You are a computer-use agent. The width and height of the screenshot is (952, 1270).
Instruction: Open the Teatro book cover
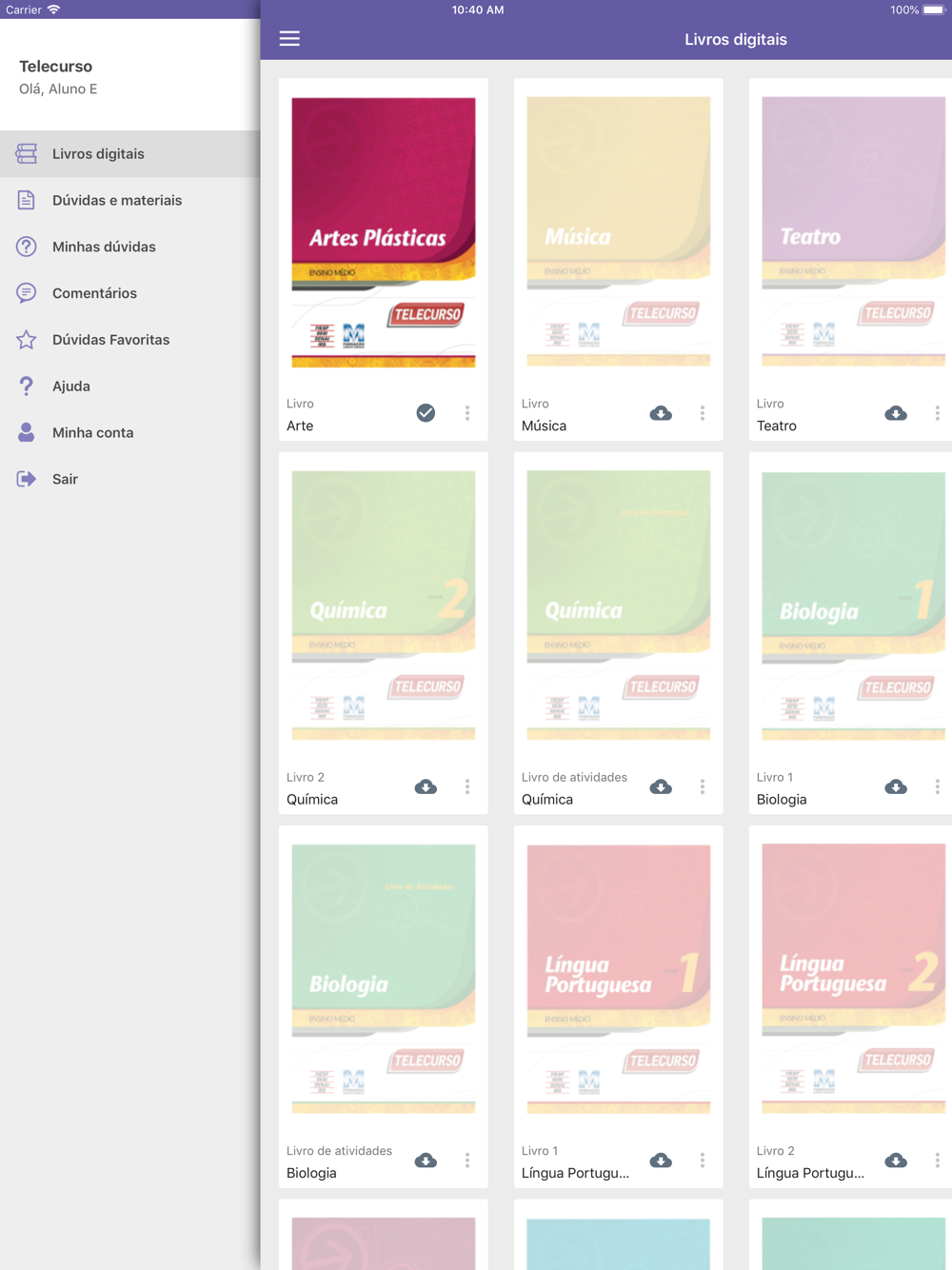point(854,232)
